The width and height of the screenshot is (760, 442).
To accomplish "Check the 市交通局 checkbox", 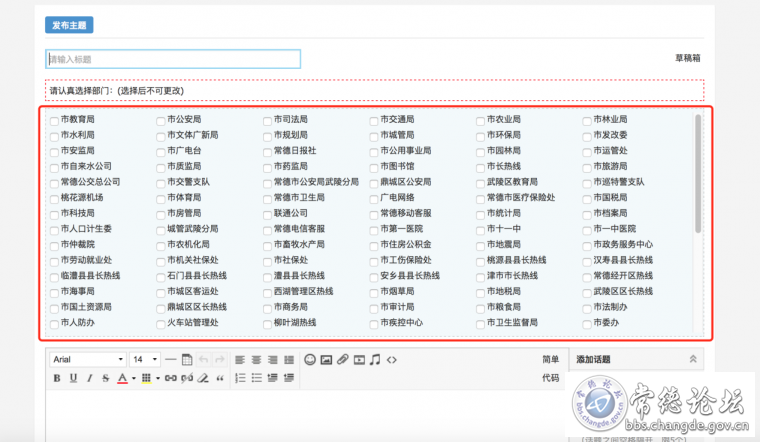I will (x=374, y=121).
